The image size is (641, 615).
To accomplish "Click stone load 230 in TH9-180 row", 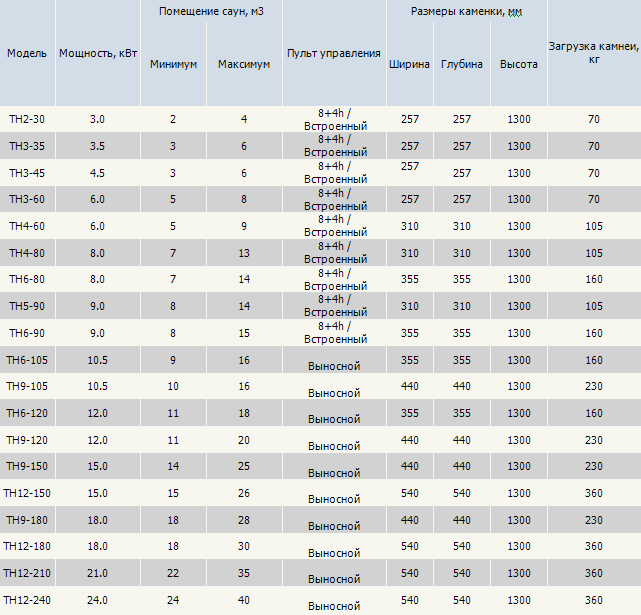I will click(594, 520).
